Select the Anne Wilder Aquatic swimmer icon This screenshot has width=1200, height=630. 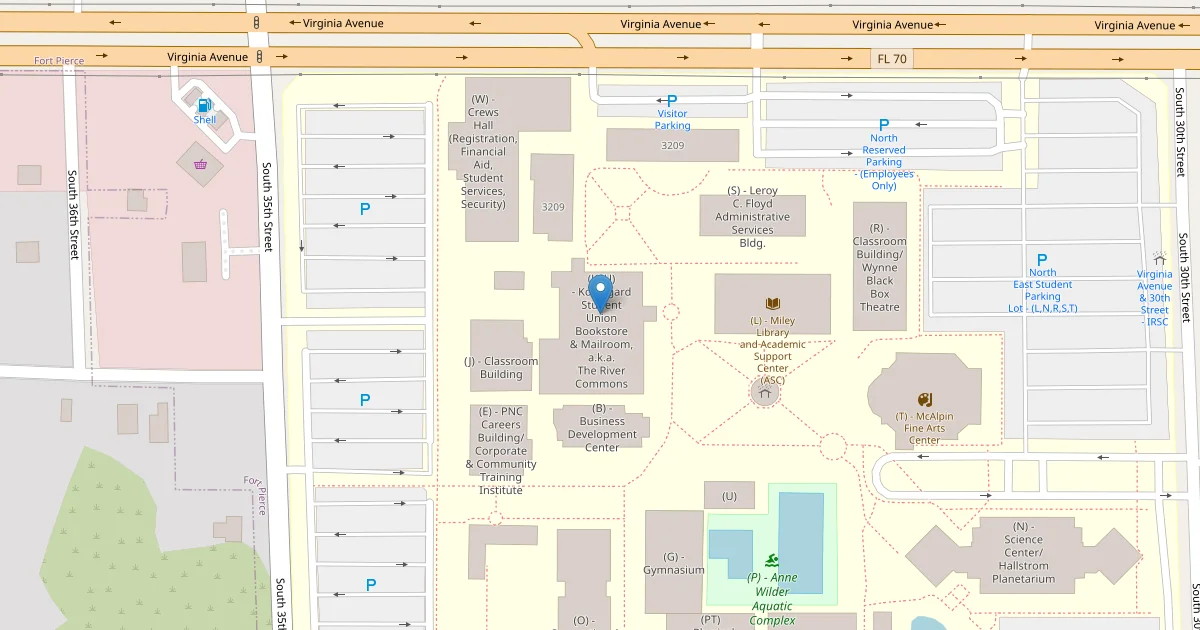click(772, 560)
